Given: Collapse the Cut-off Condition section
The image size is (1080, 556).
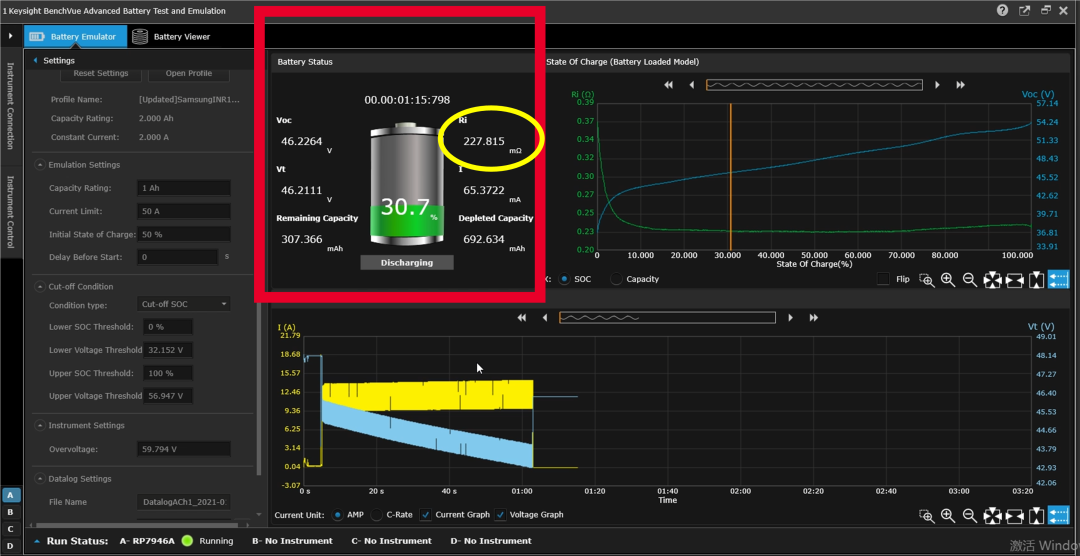Looking at the screenshot, I should tap(39, 286).
